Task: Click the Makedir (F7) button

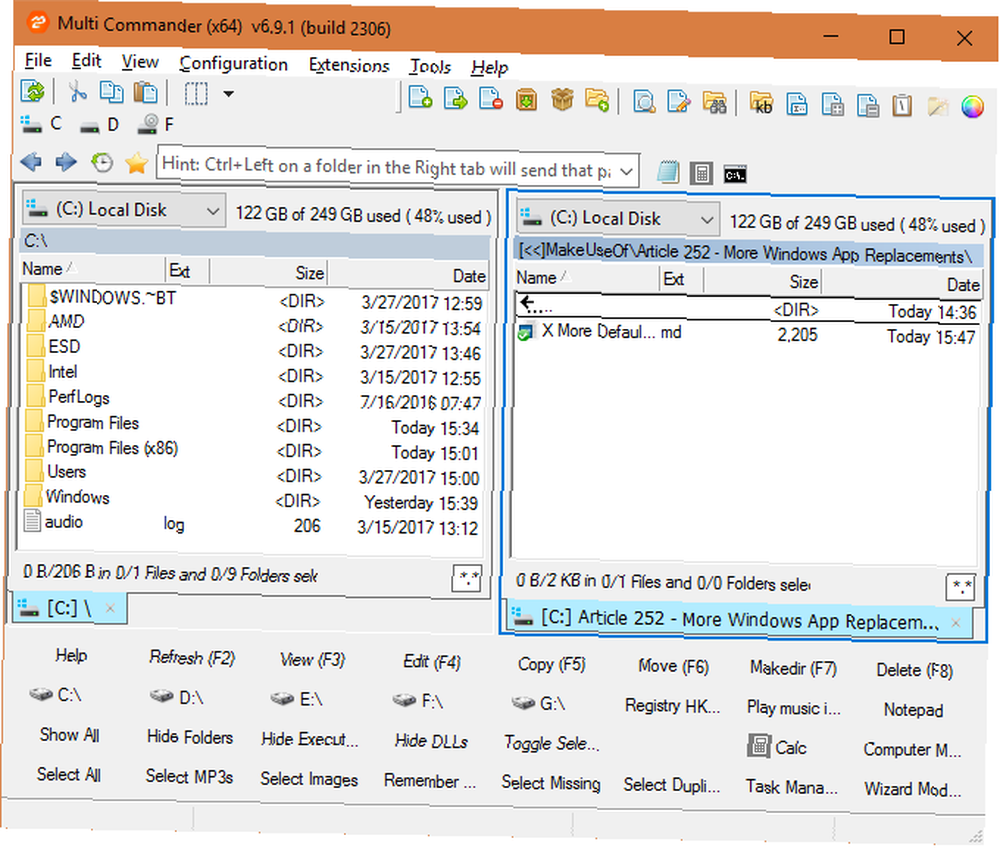Action: coord(793,668)
